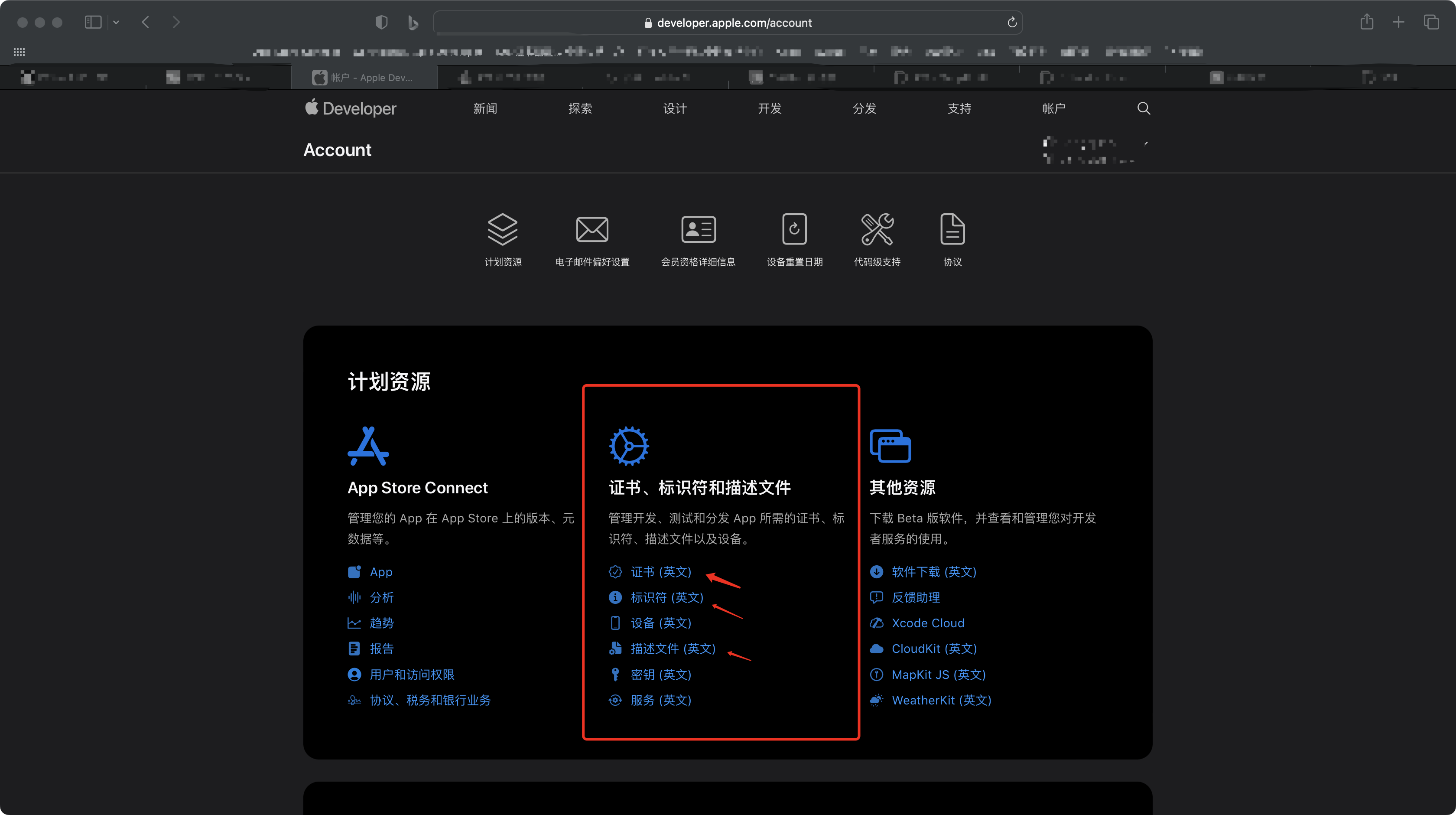Click the search magnifier in Developer nav

click(x=1144, y=108)
